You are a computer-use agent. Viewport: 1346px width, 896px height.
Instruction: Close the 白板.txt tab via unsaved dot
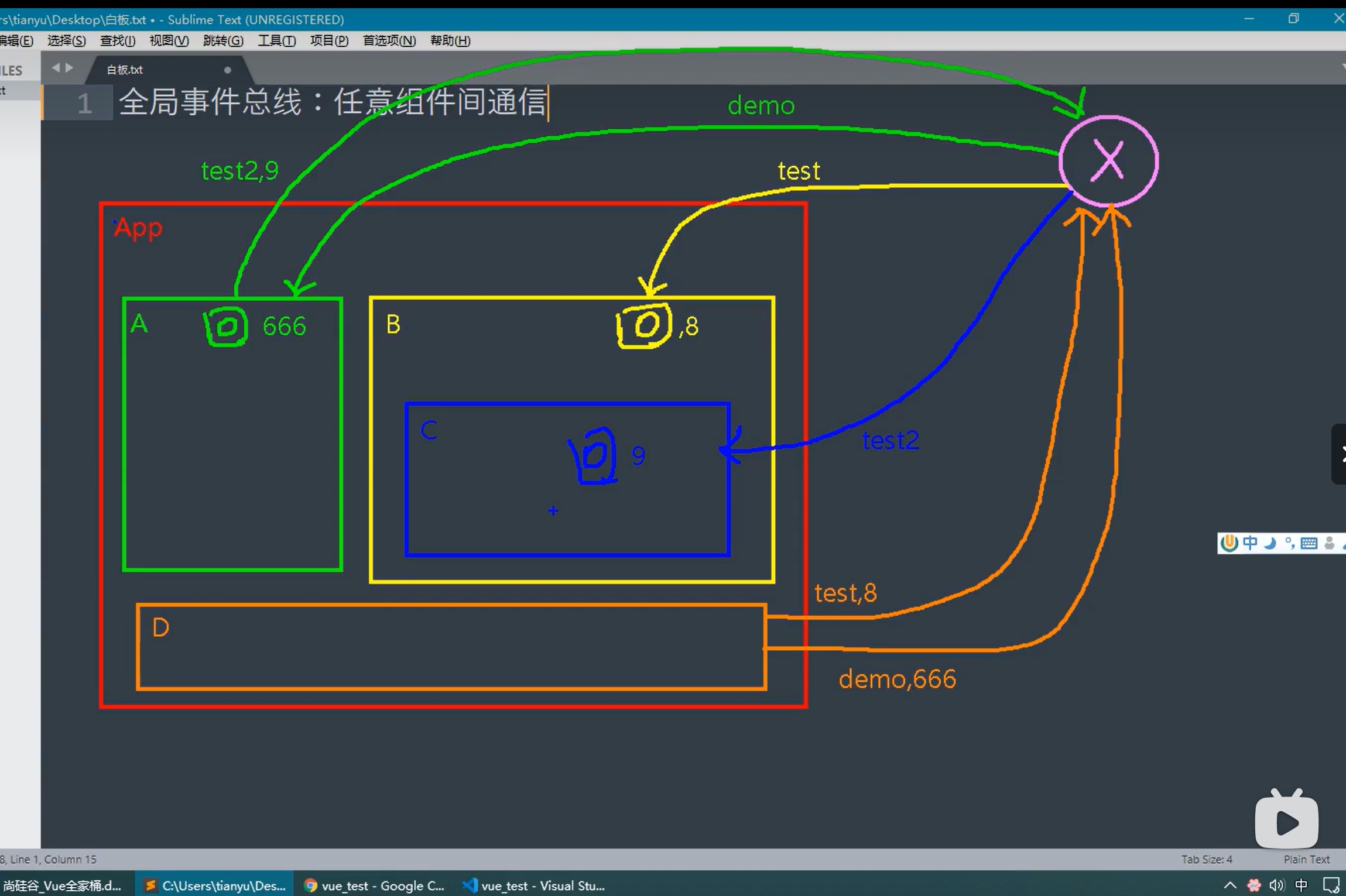[227, 70]
